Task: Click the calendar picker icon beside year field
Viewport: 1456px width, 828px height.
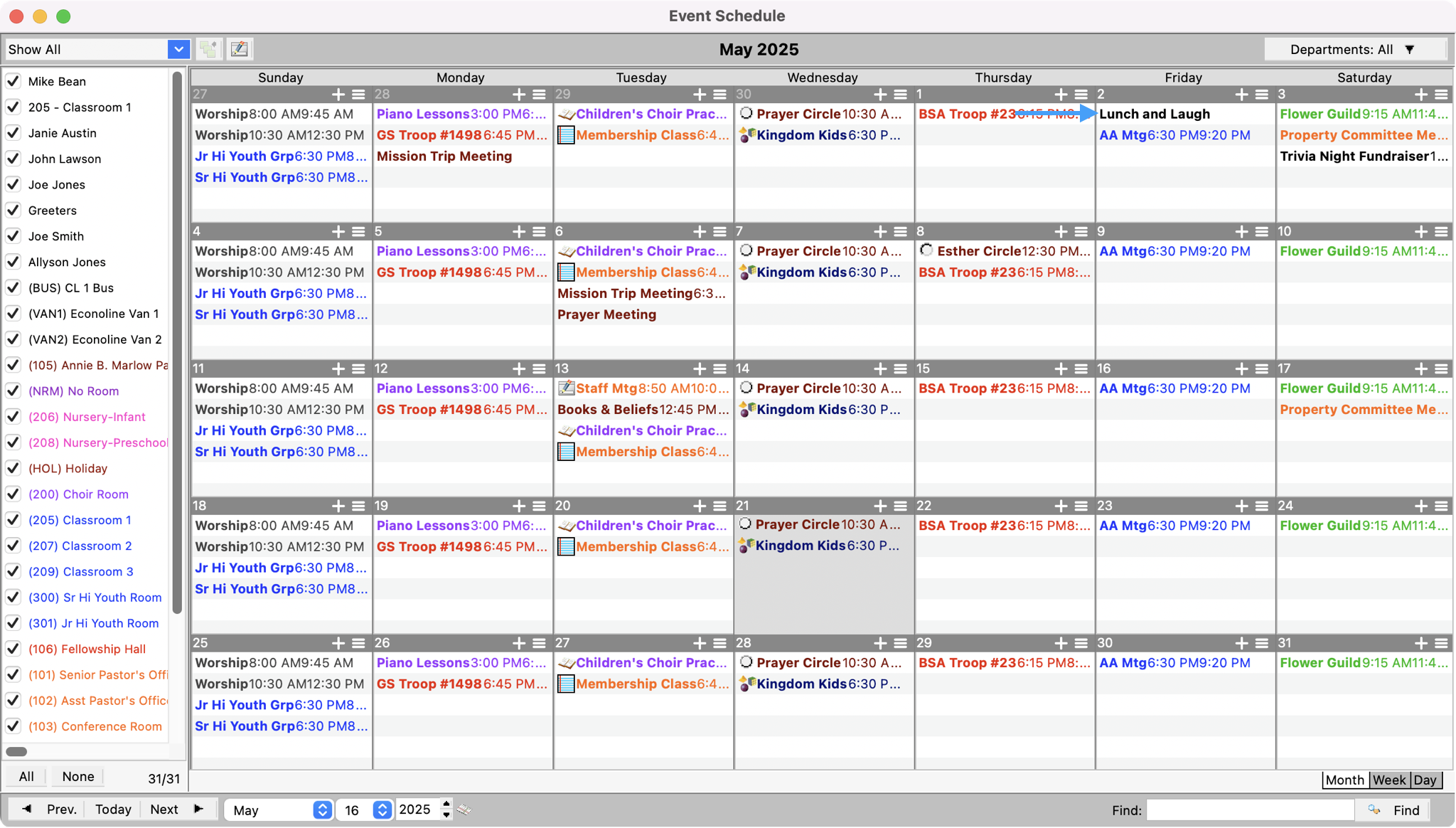Action: [x=464, y=810]
